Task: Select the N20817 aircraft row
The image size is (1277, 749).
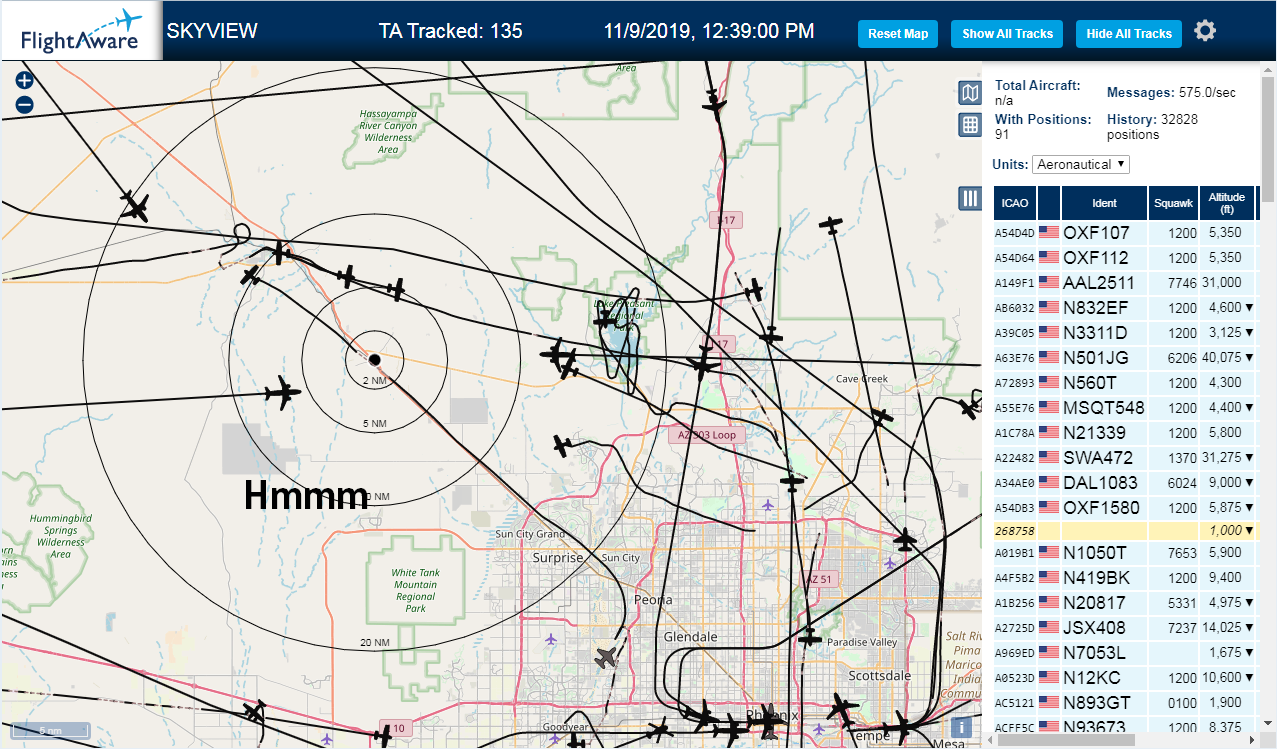Action: pos(1127,602)
